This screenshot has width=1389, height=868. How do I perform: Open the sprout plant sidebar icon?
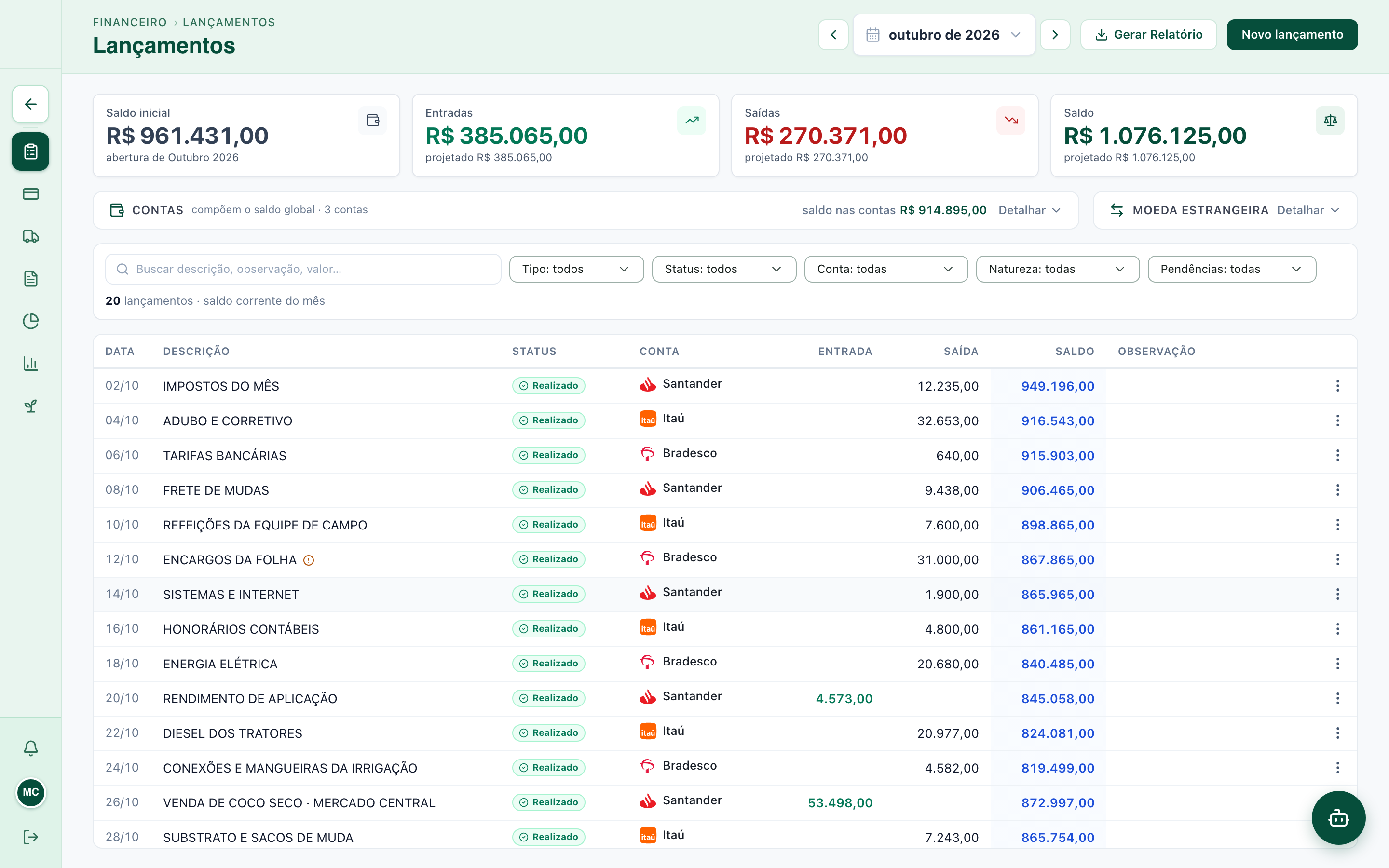click(x=30, y=407)
